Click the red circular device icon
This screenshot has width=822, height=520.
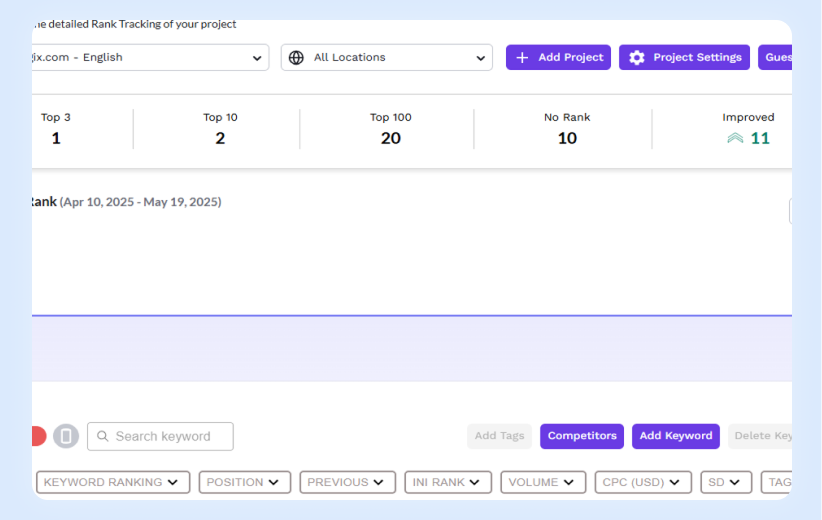38,436
